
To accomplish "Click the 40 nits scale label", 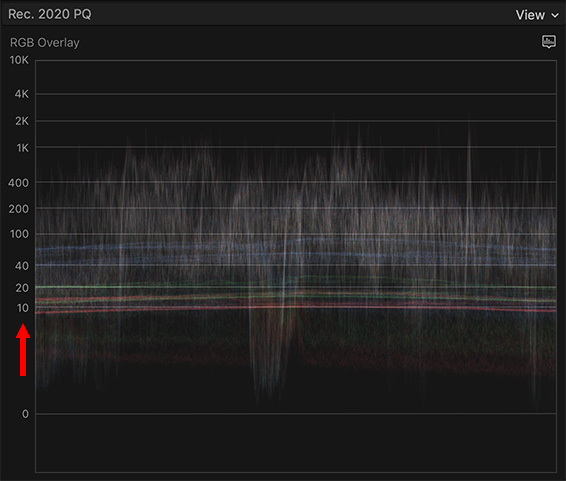I will point(22,266).
